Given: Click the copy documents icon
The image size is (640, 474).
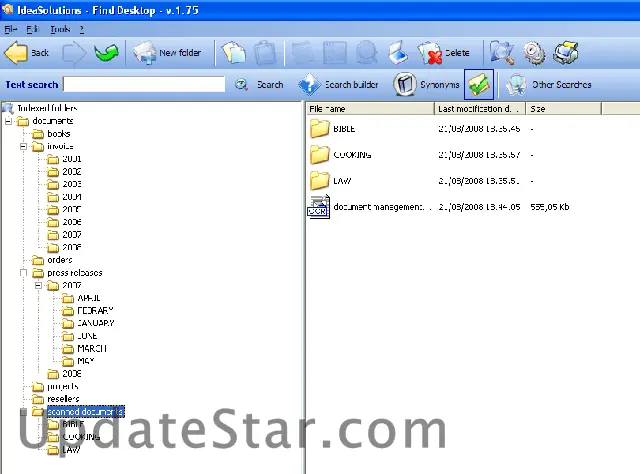Looking at the screenshot, I should pos(234,53).
